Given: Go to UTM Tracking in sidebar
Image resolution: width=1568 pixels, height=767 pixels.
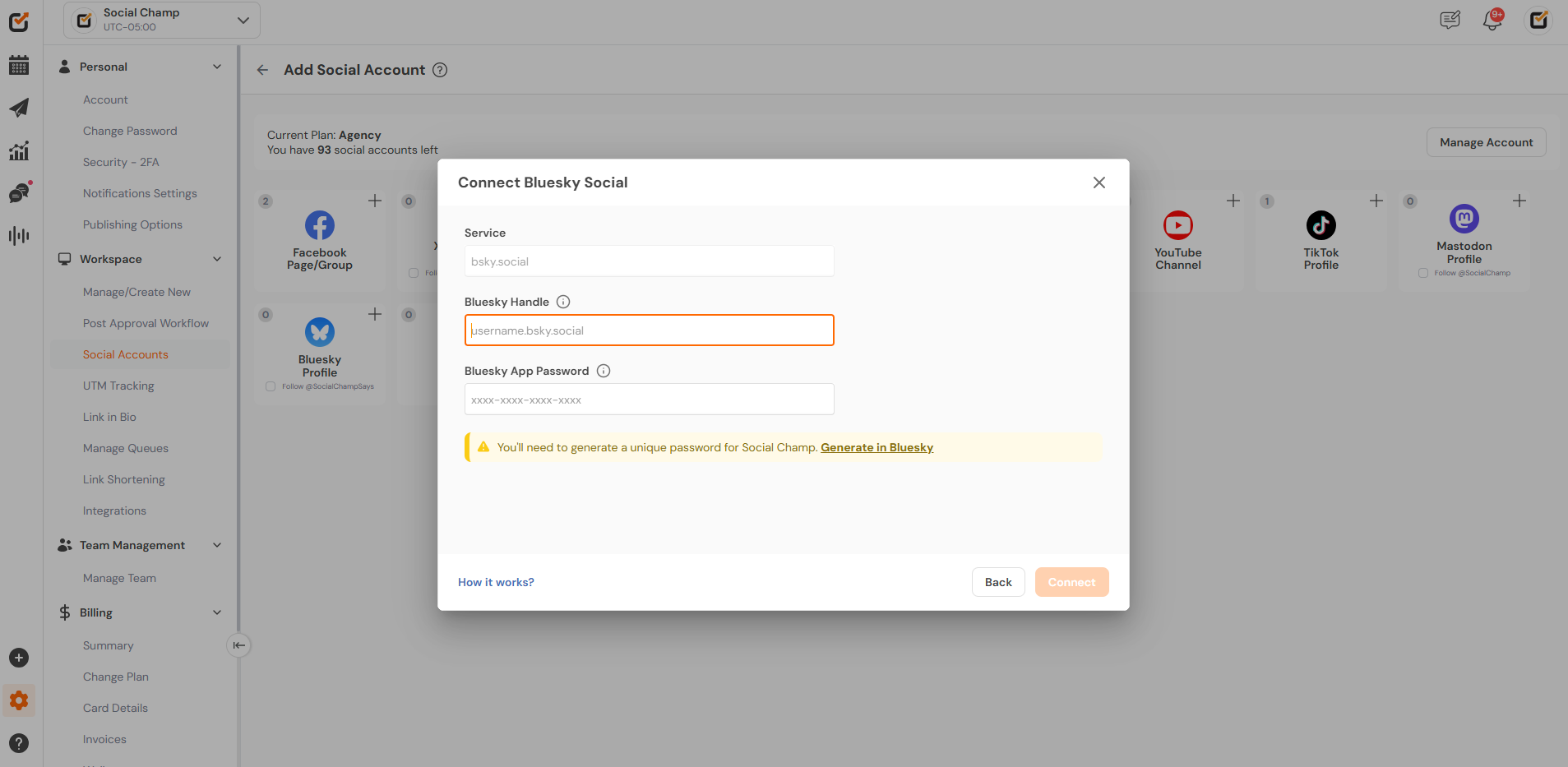Looking at the screenshot, I should pos(118,386).
